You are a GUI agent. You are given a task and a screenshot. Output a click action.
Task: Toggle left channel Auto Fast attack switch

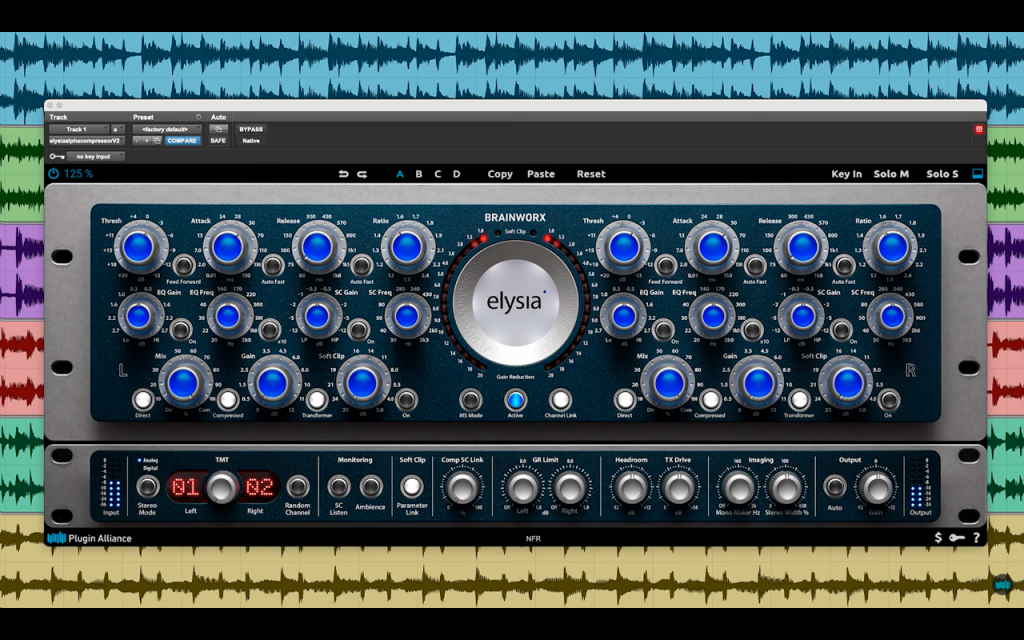pos(272,265)
